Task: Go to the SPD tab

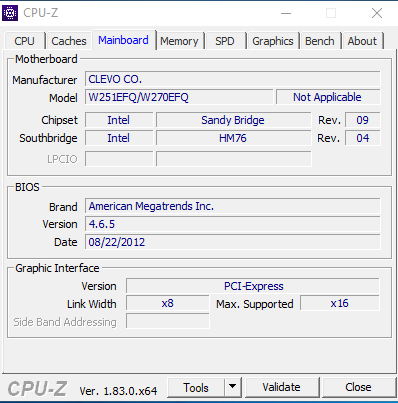Action: [x=225, y=41]
